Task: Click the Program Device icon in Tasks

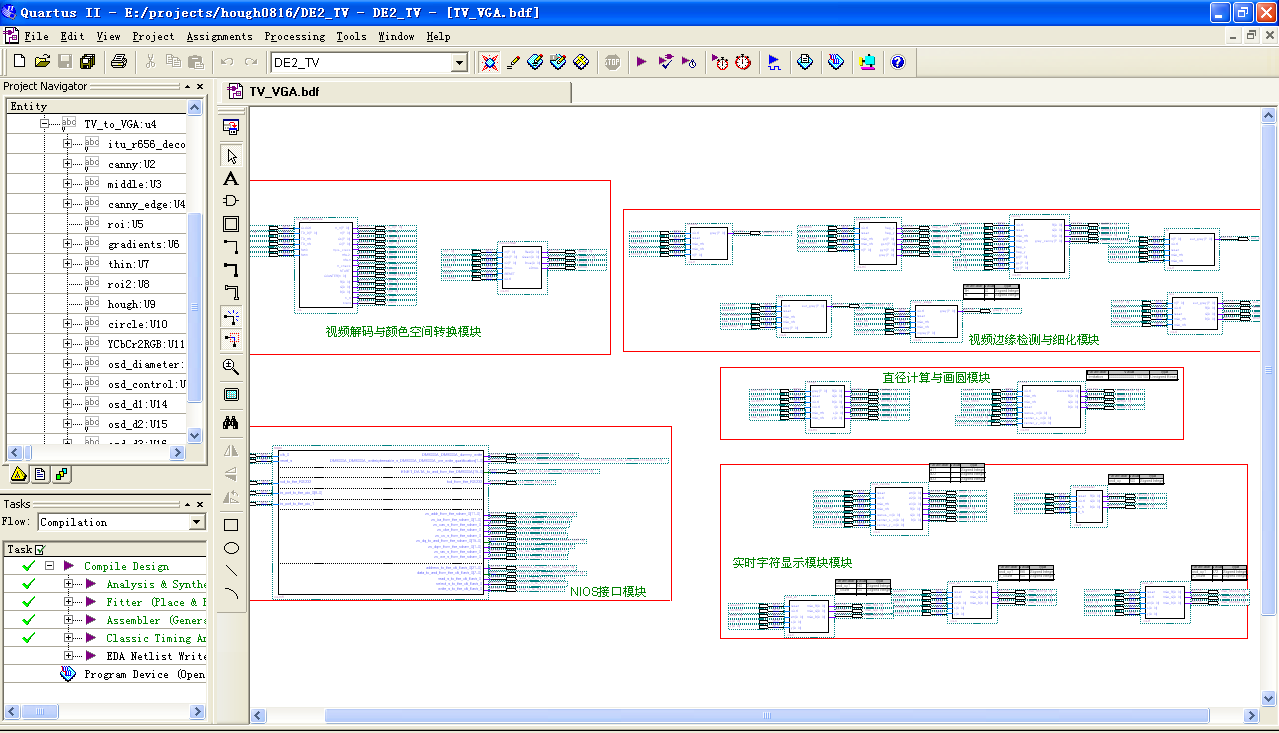Action: pyautogui.click(x=68, y=674)
